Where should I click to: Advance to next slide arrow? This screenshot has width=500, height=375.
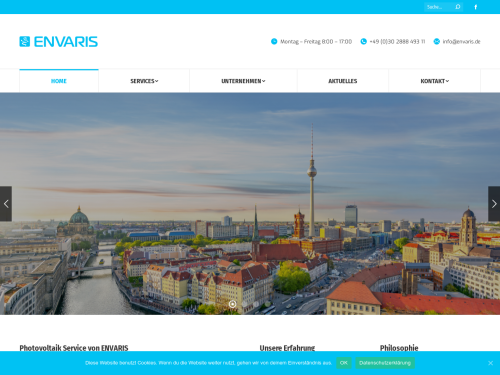point(494,204)
